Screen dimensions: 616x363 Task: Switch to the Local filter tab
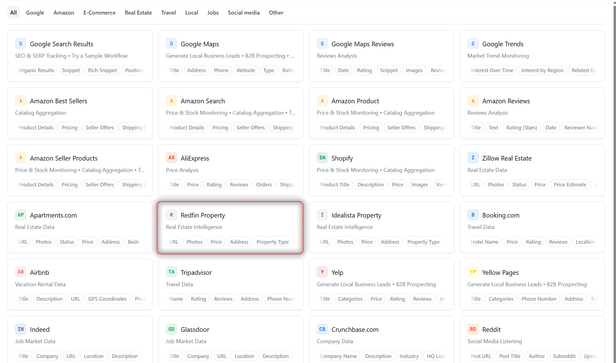(191, 13)
